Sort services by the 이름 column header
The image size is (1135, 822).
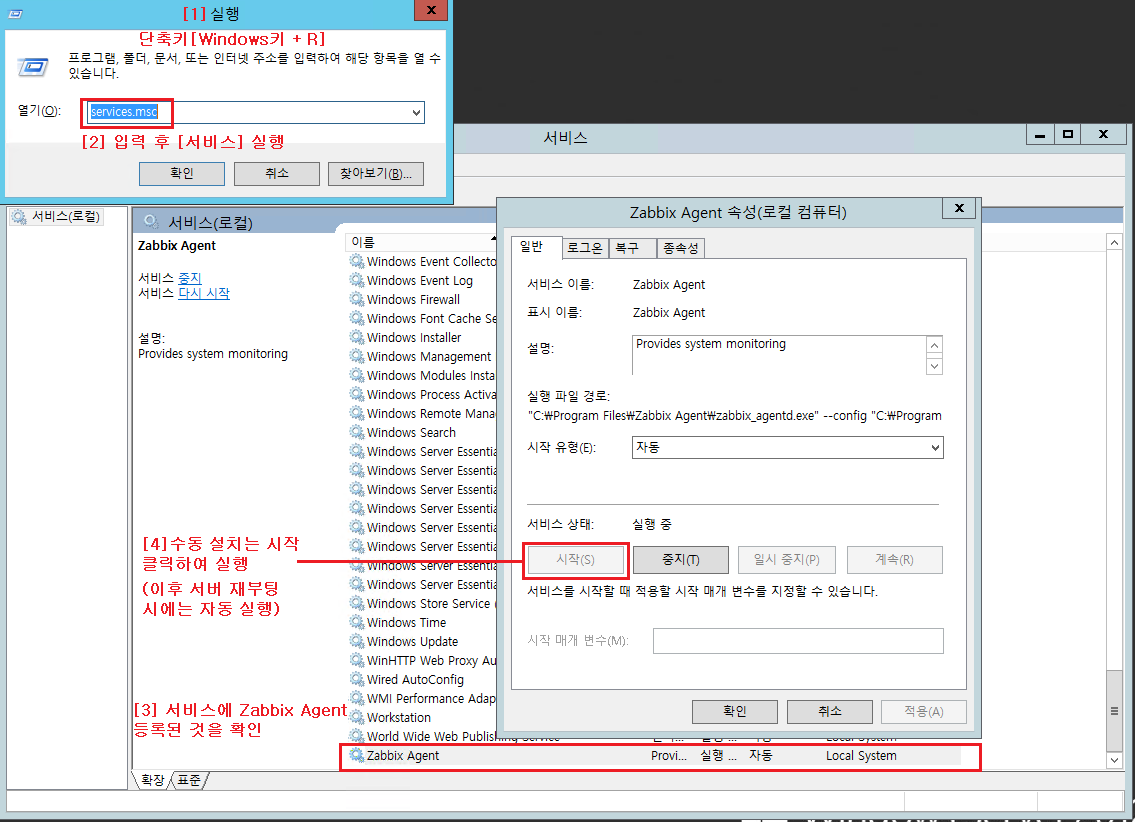click(421, 242)
